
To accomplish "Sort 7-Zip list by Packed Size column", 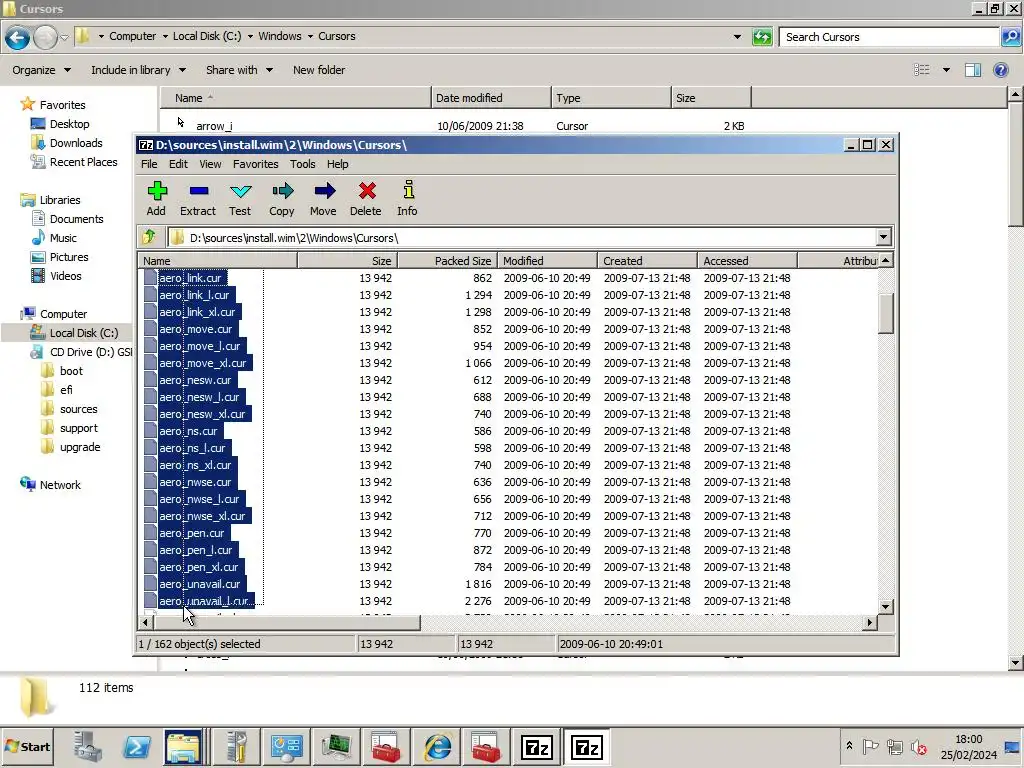I will point(447,261).
